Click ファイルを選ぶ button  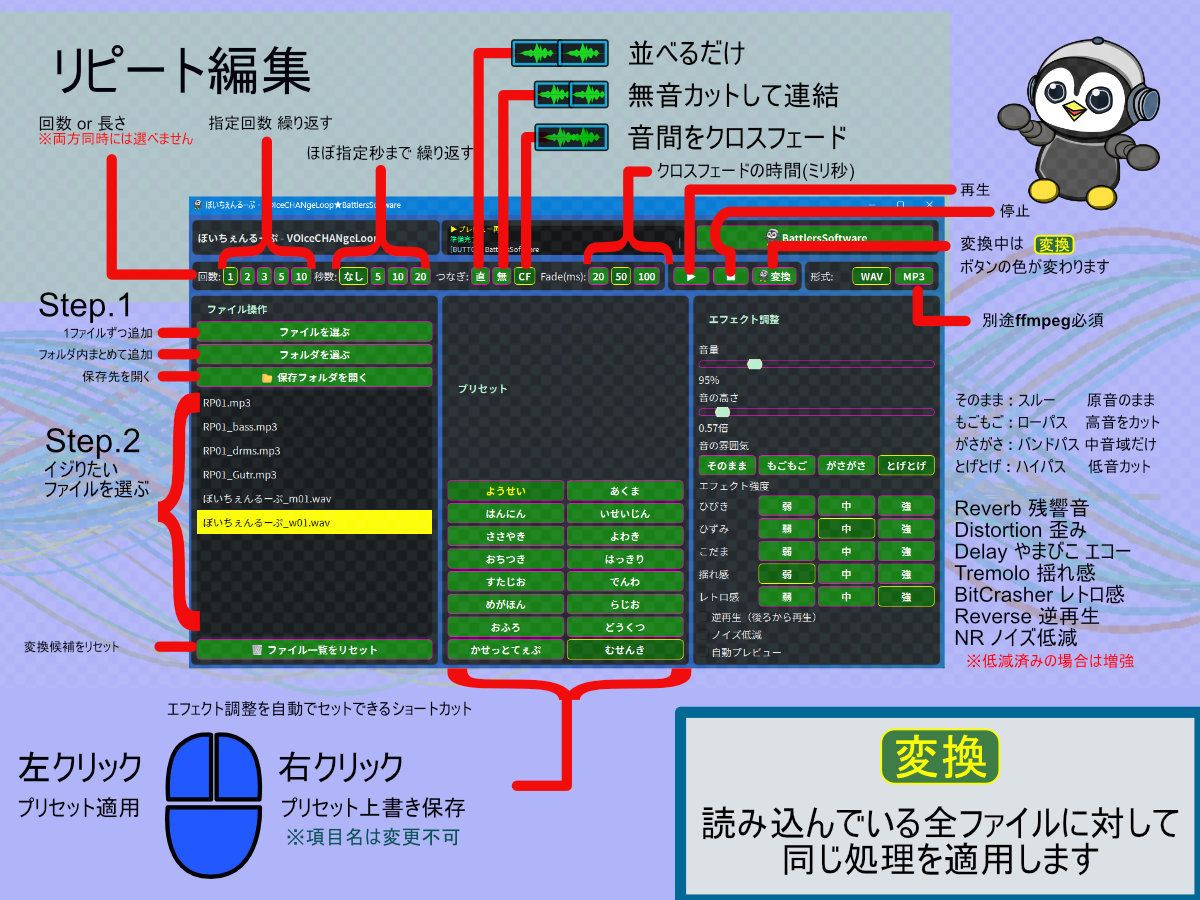tap(314, 331)
